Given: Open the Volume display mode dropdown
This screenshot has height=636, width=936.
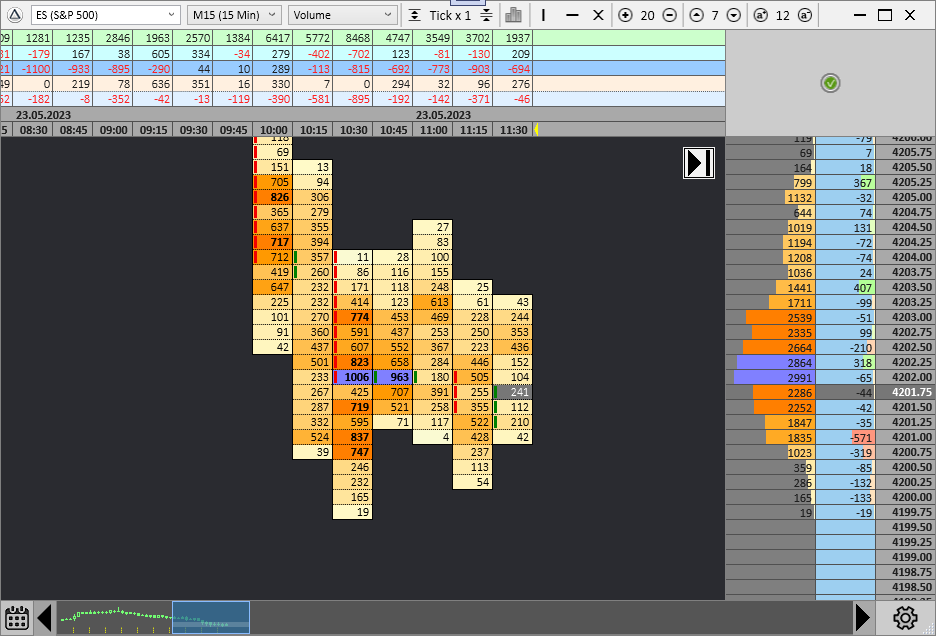Looking at the screenshot, I should click(343, 15).
